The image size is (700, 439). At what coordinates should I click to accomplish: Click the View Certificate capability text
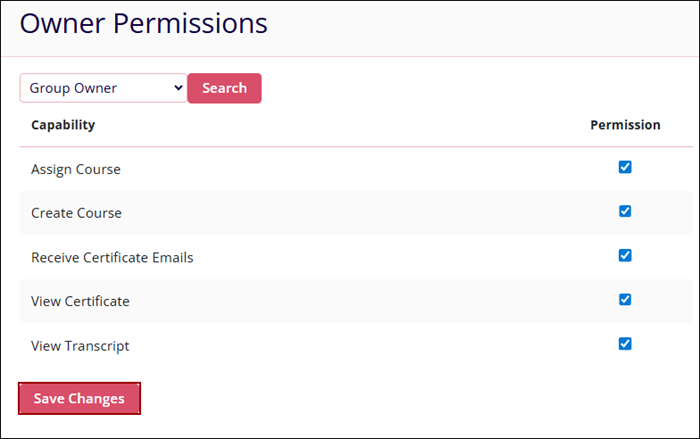[80, 301]
